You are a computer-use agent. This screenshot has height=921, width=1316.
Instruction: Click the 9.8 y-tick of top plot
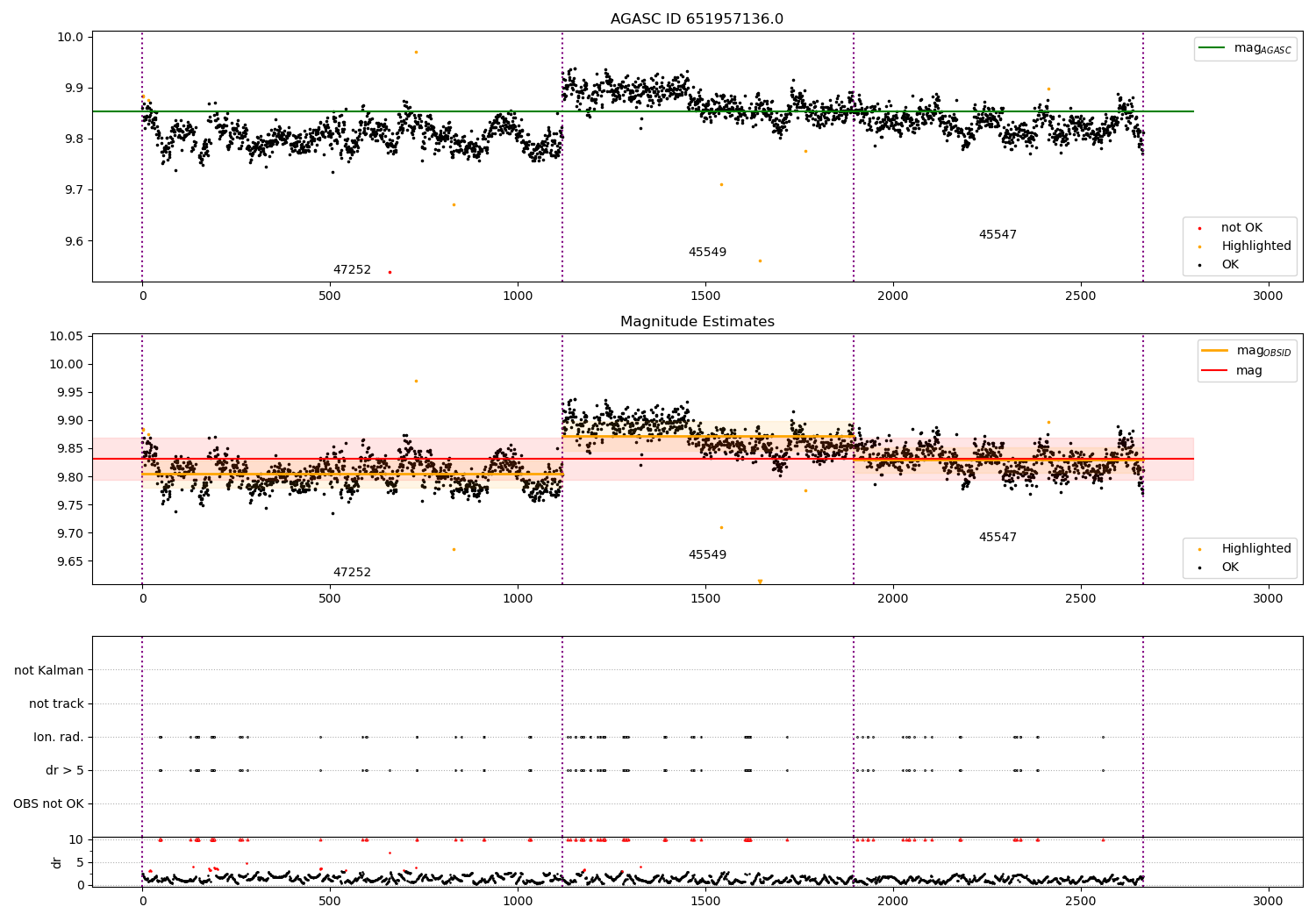coord(75,139)
